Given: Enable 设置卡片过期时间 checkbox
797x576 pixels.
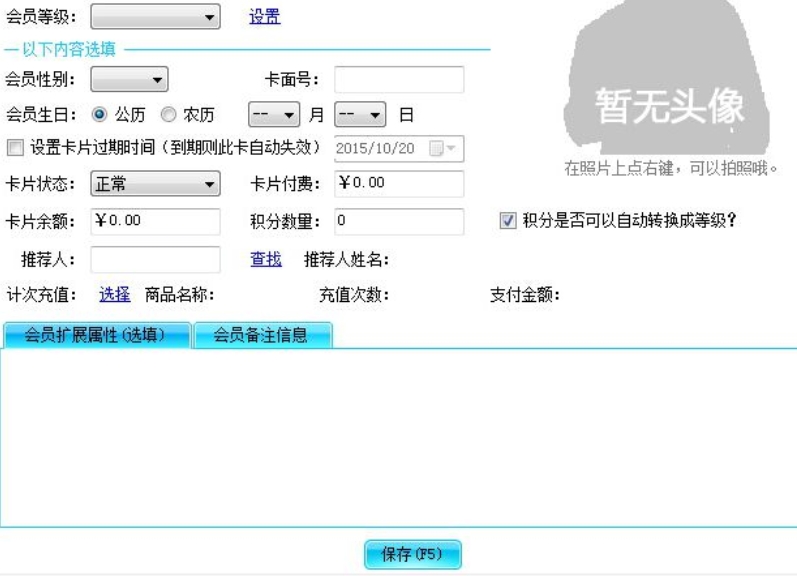Looking at the screenshot, I should [x=15, y=148].
